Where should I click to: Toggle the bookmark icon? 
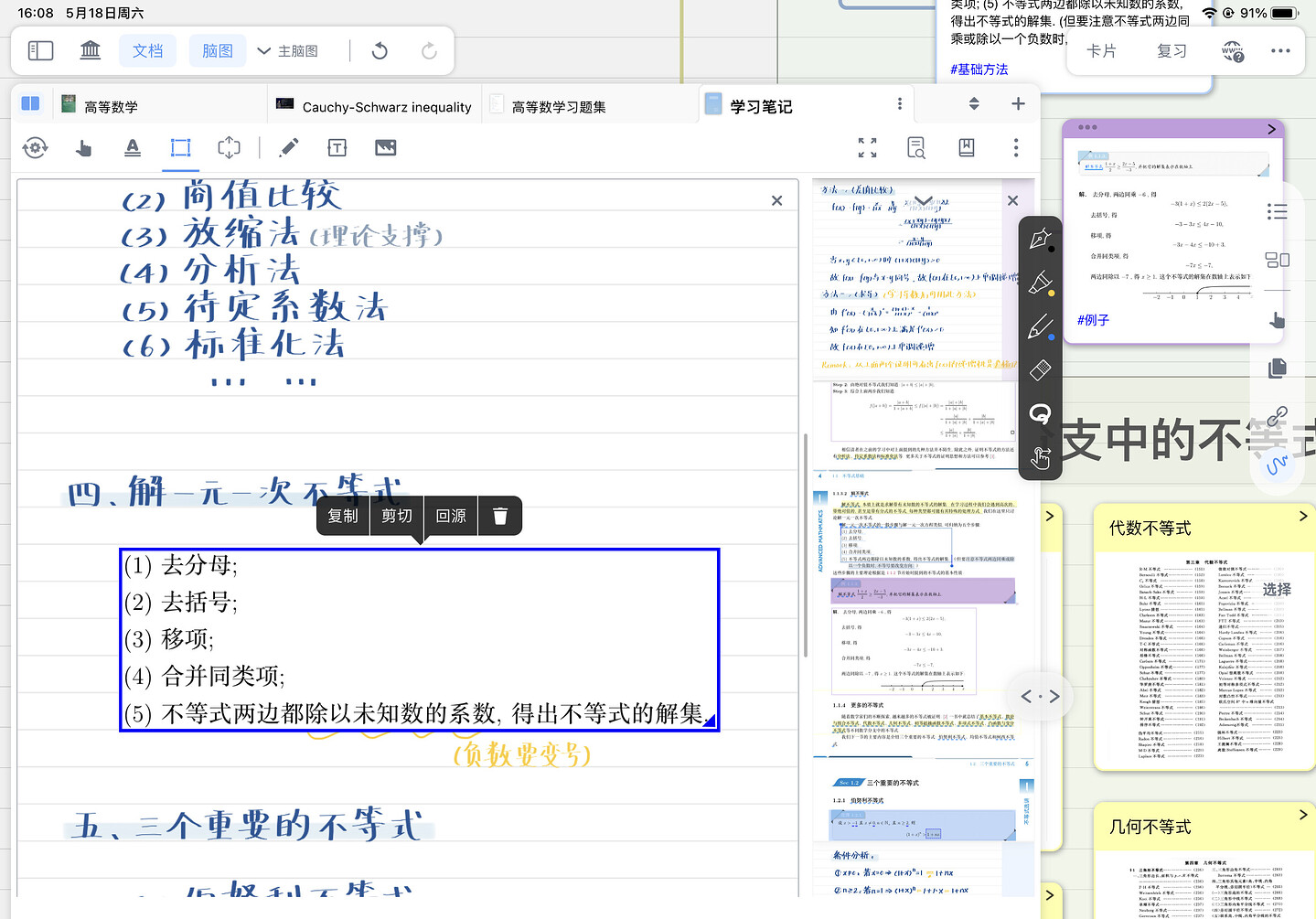click(x=966, y=147)
